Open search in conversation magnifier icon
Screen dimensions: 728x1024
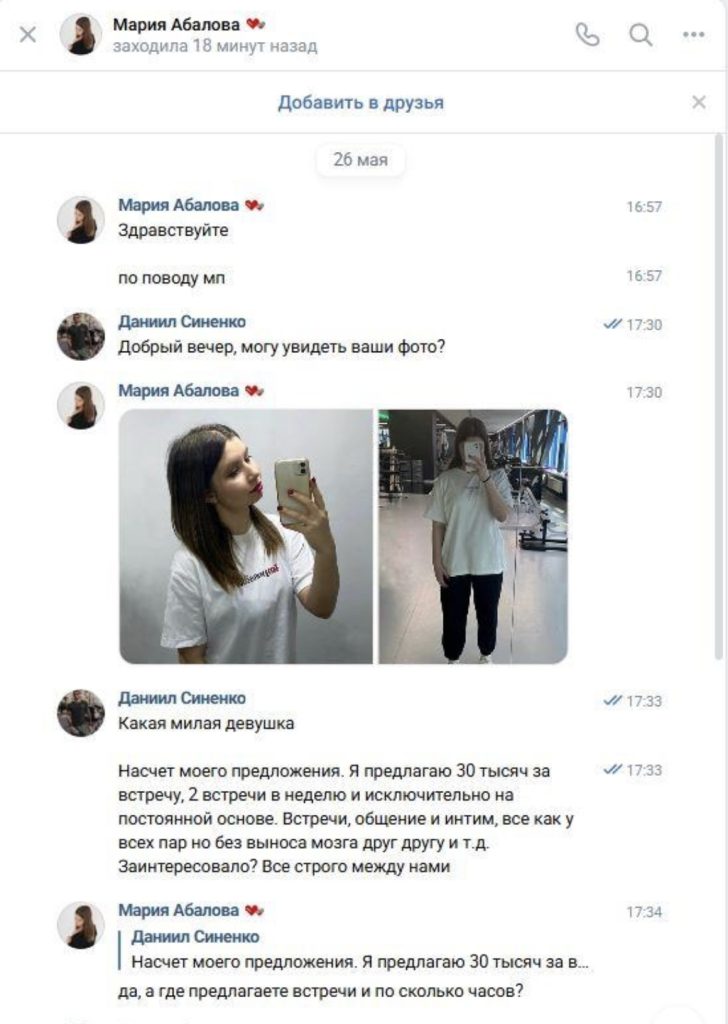tap(641, 35)
